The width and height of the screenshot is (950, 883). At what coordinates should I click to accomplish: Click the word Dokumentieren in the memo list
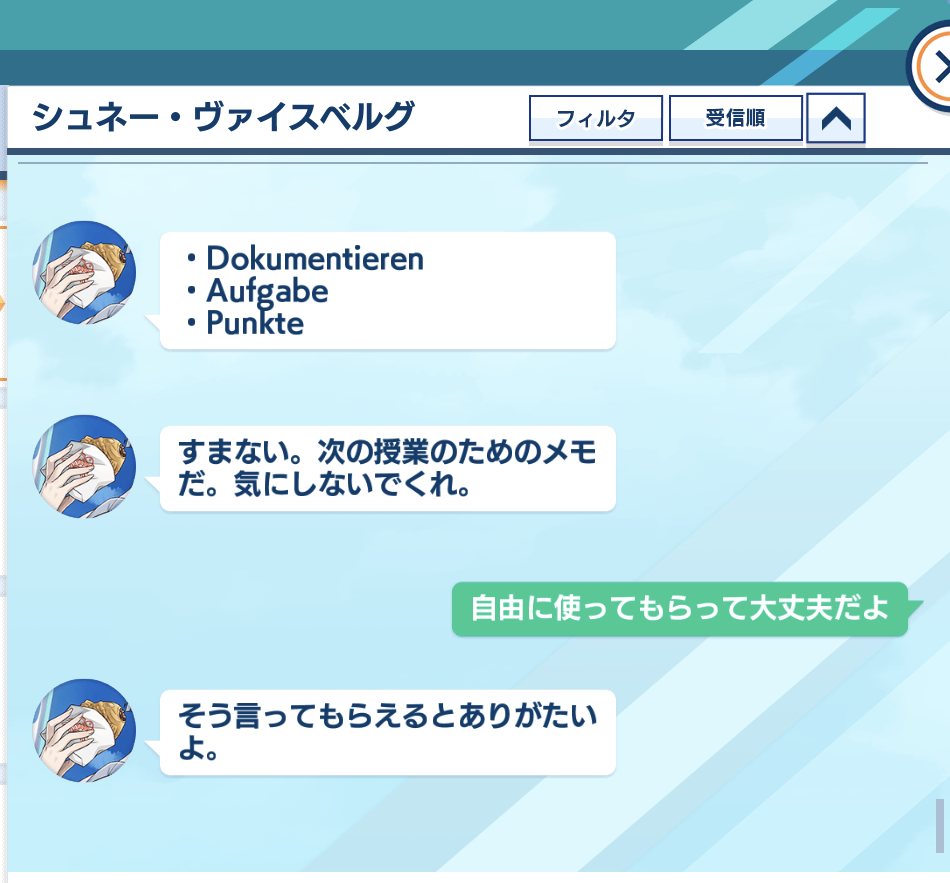click(315, 259)
